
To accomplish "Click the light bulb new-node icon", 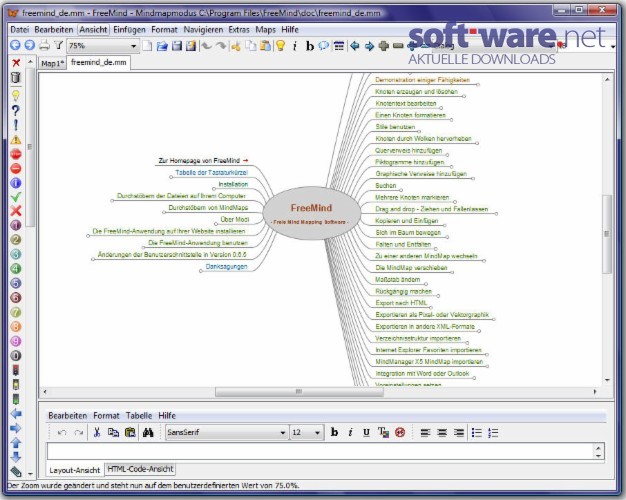I will 281,46.
